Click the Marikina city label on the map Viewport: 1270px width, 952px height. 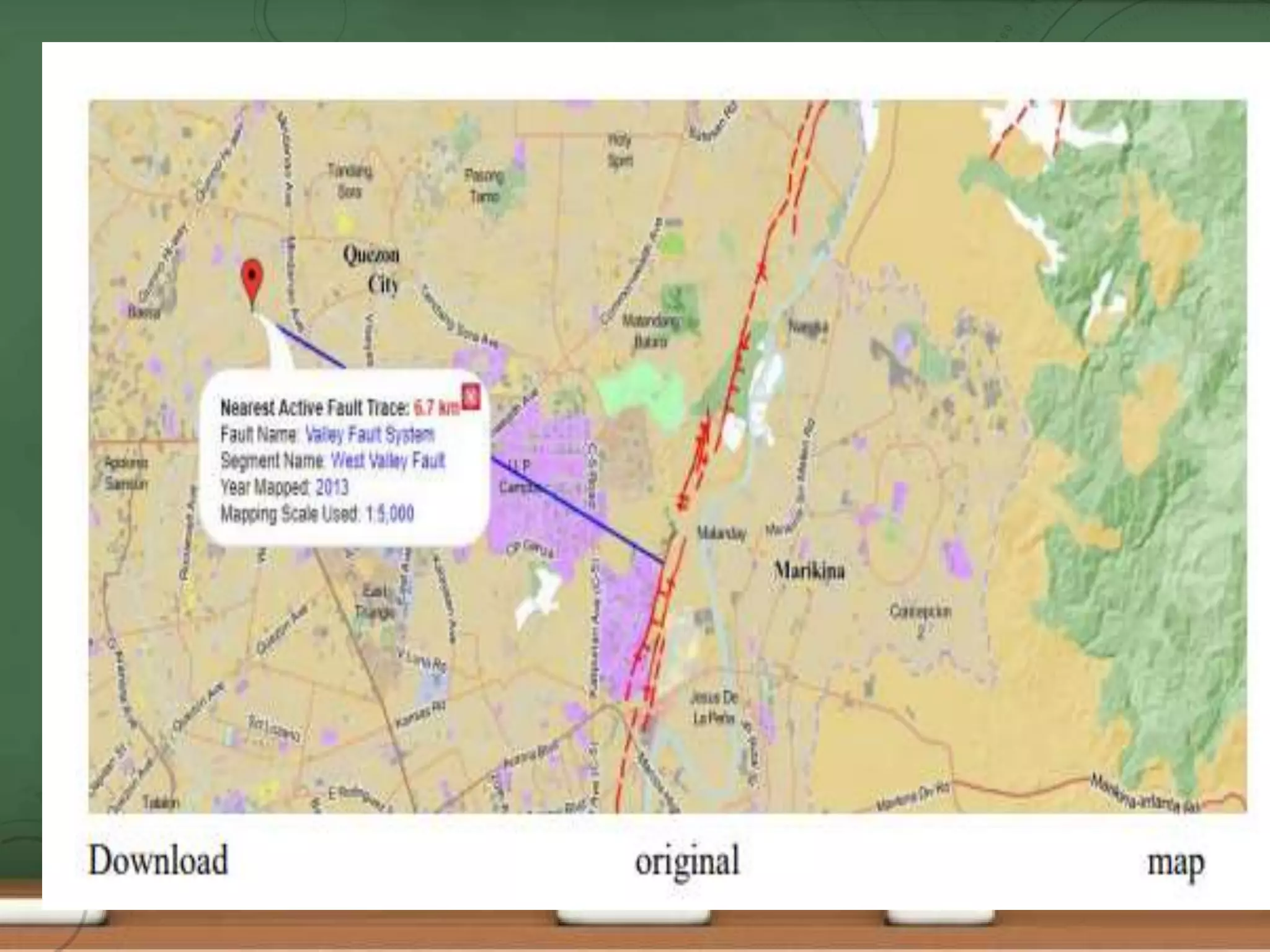810,570
